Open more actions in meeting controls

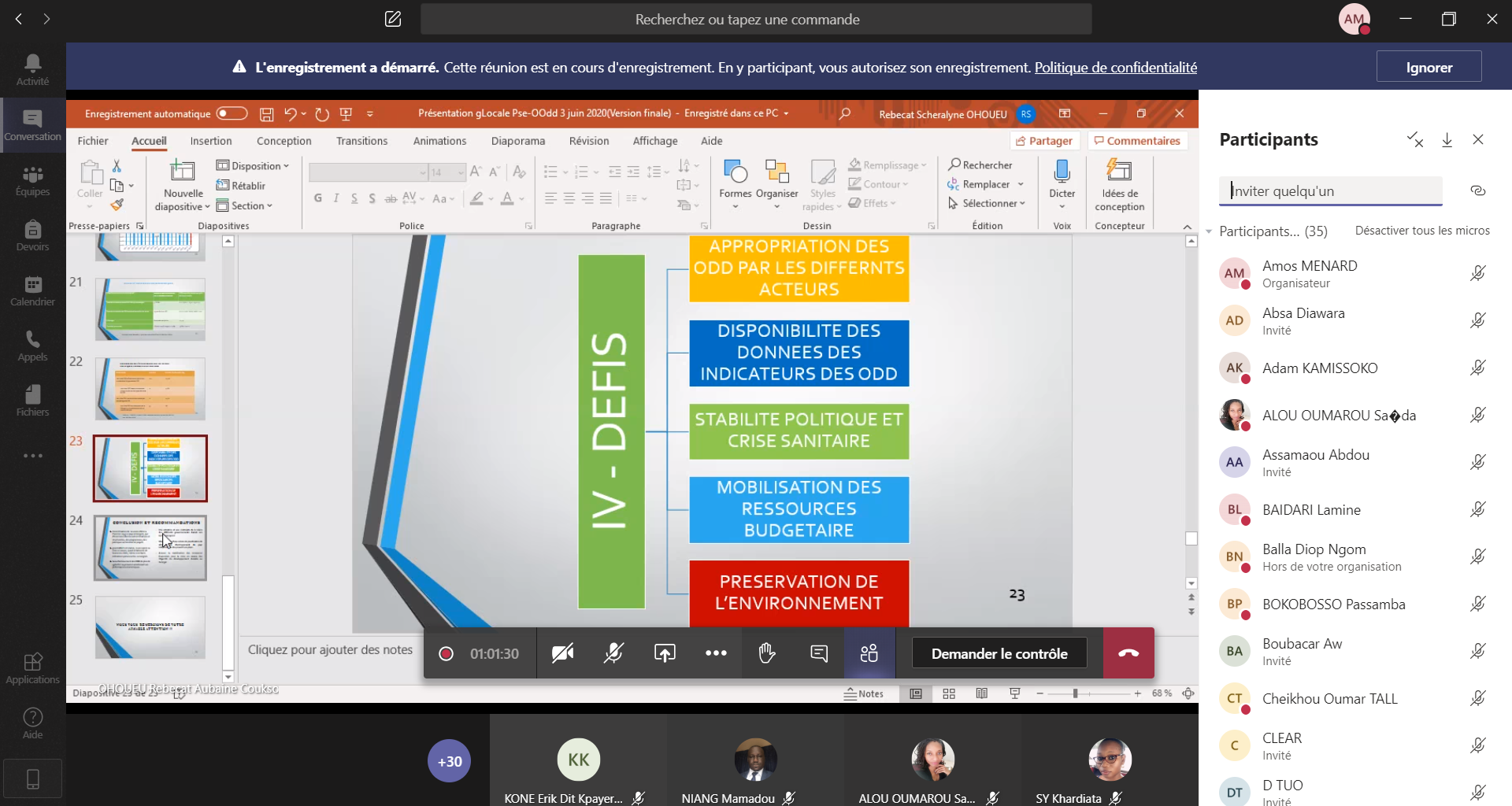point(716,653)
